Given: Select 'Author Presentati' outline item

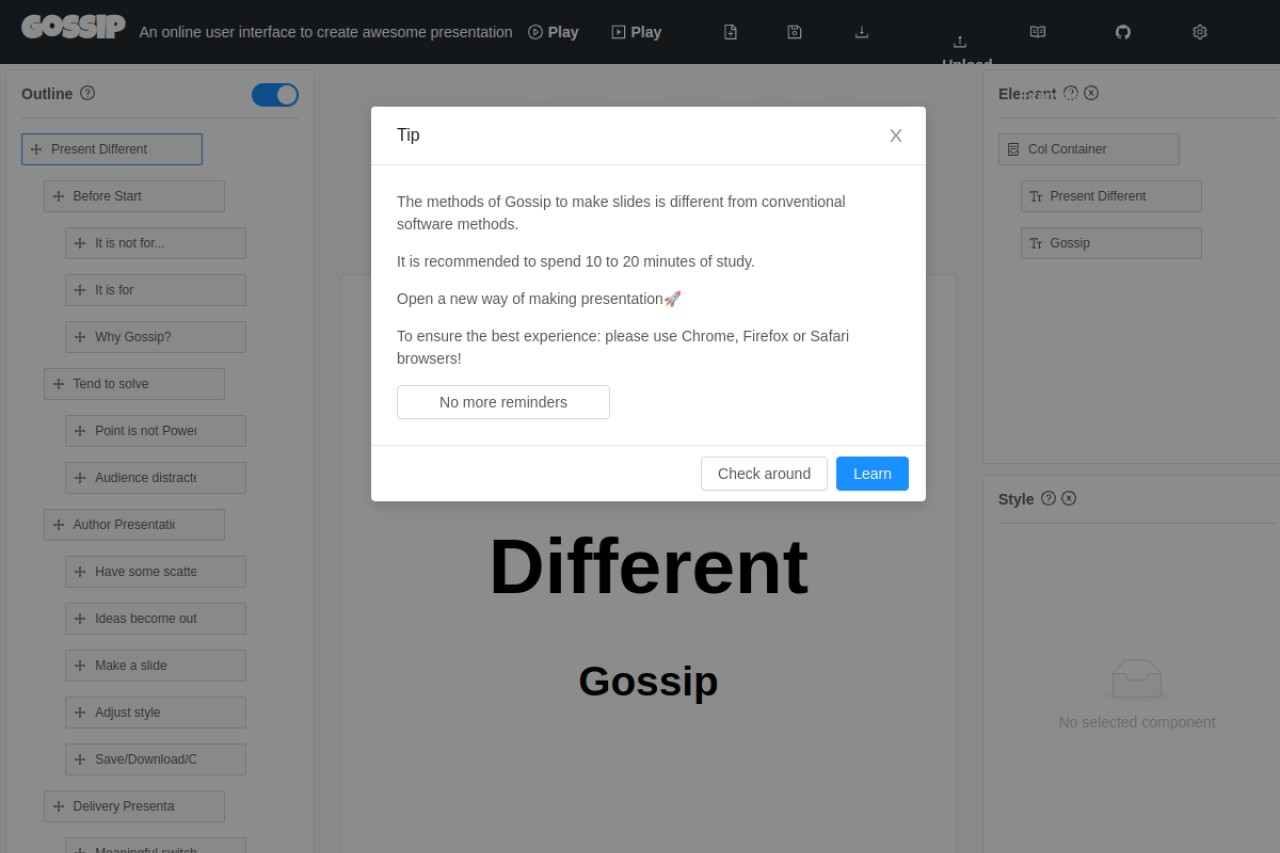Looking at the screenshot, I should tap(134, 525).
